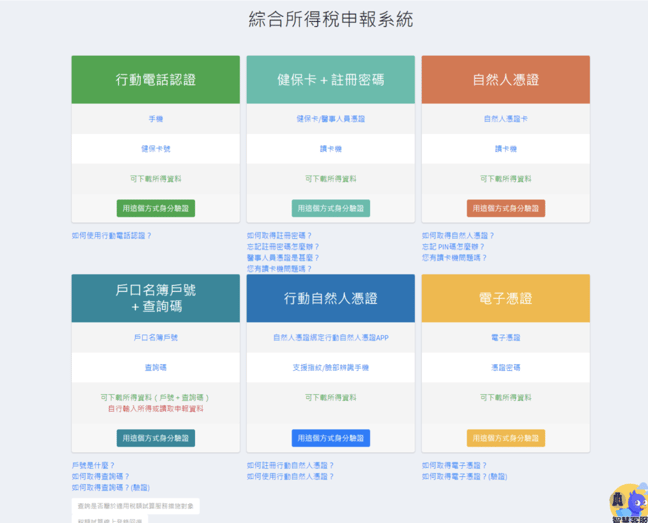
Task: Click 戶口名簿戶號 row text in card body
Action: tap(156, 337)
